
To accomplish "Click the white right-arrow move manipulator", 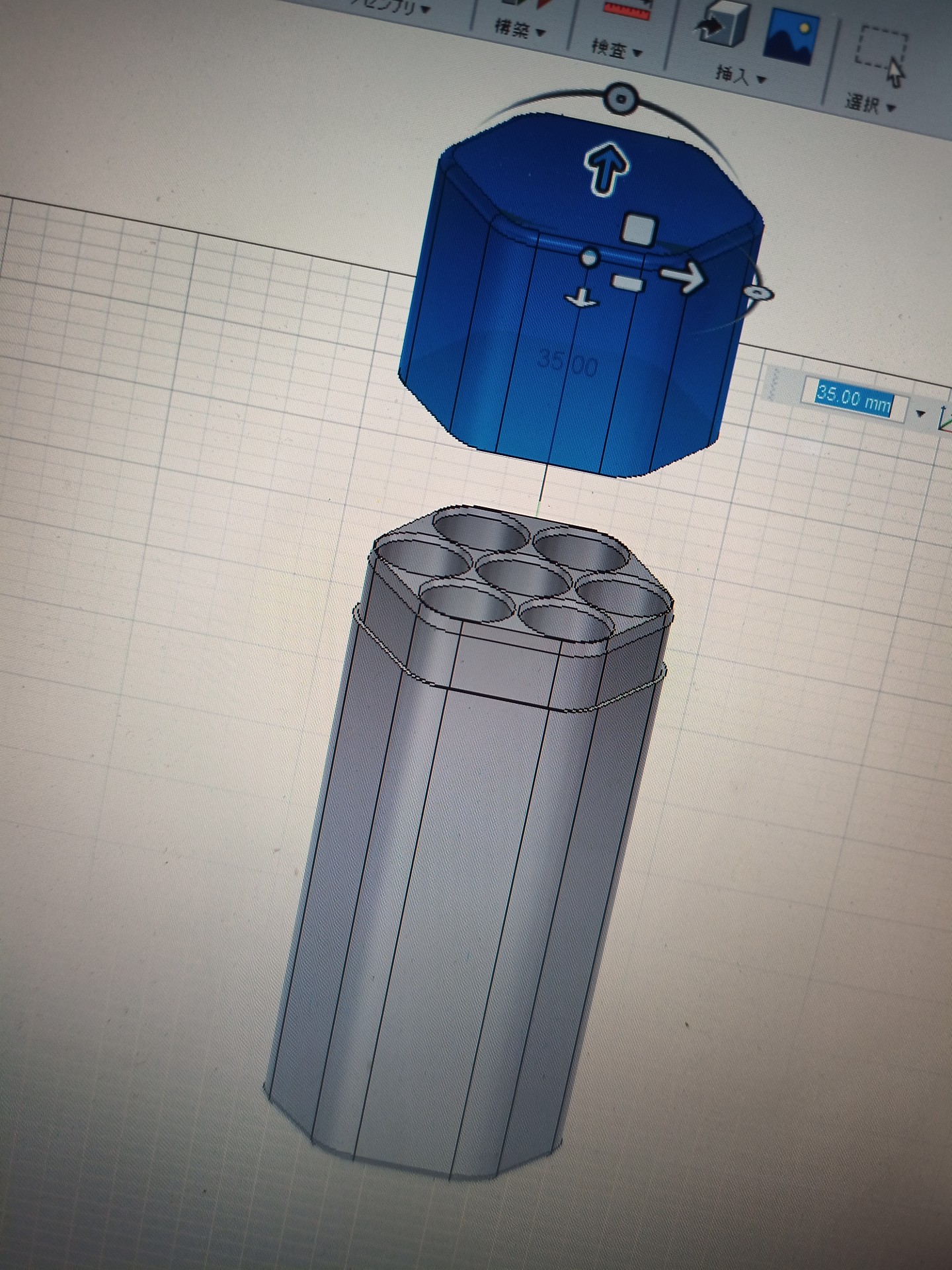I will 683,276.
